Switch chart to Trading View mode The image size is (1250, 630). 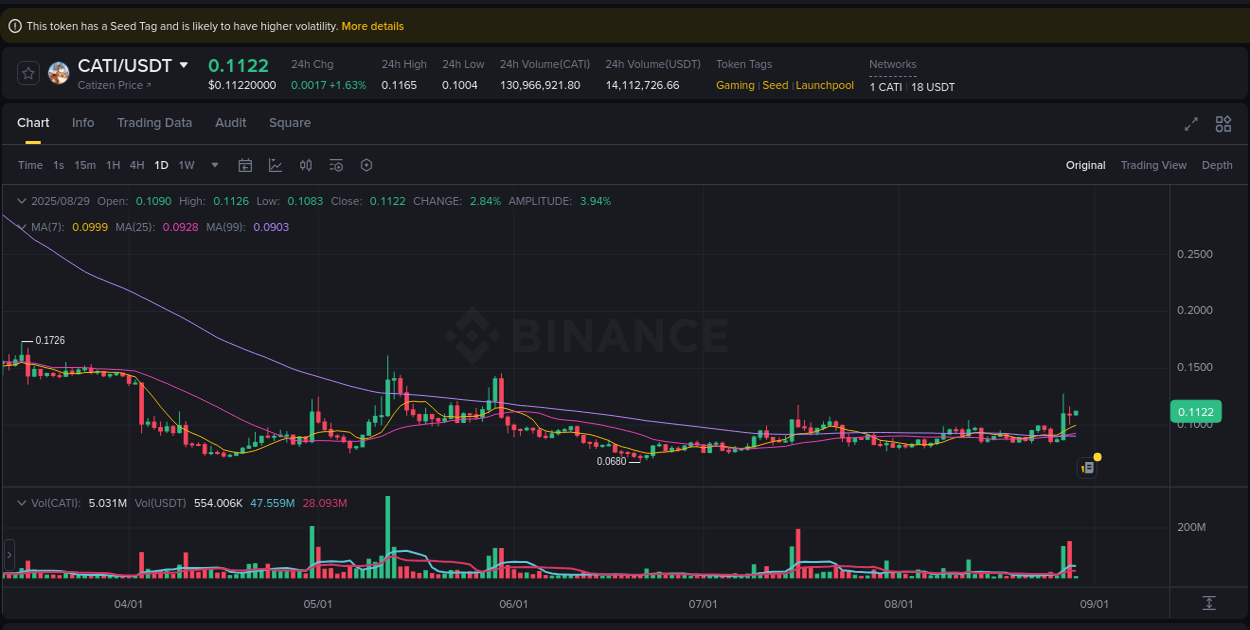click(1154, 165)
